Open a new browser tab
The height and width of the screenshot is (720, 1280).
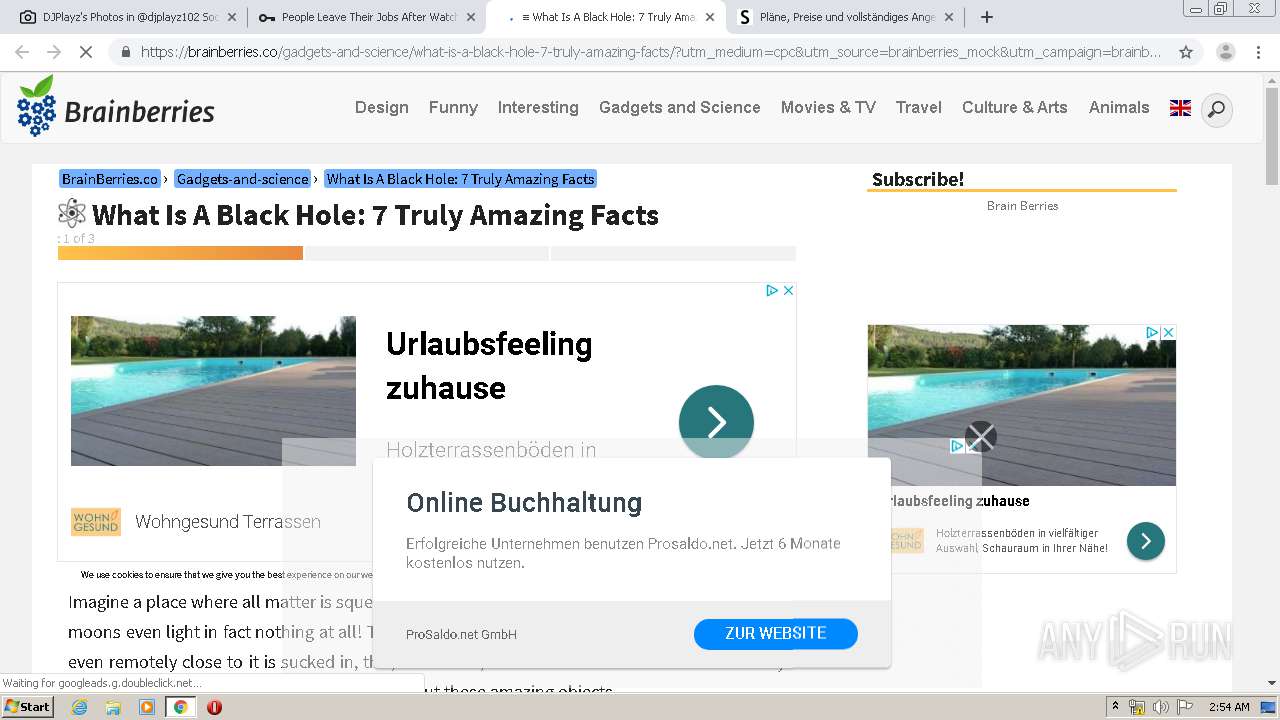click(987, 17)
